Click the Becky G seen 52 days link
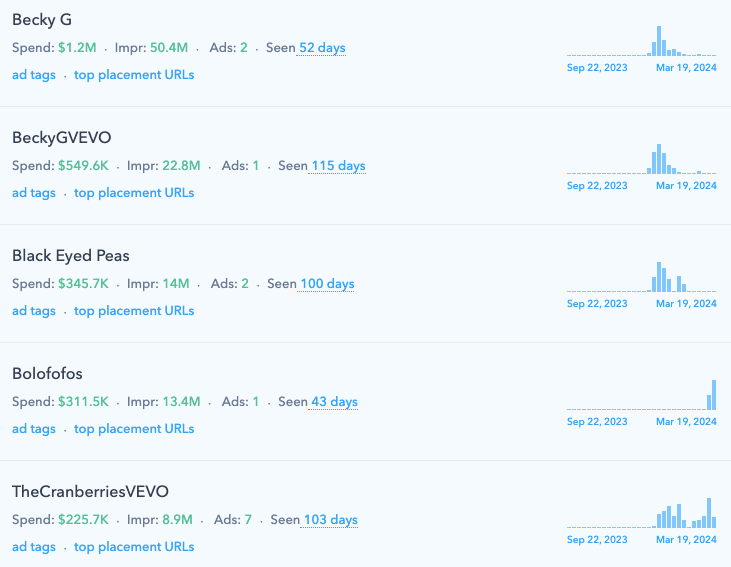The width and height of the screenshot is (731, 567). tap(322, 48)
